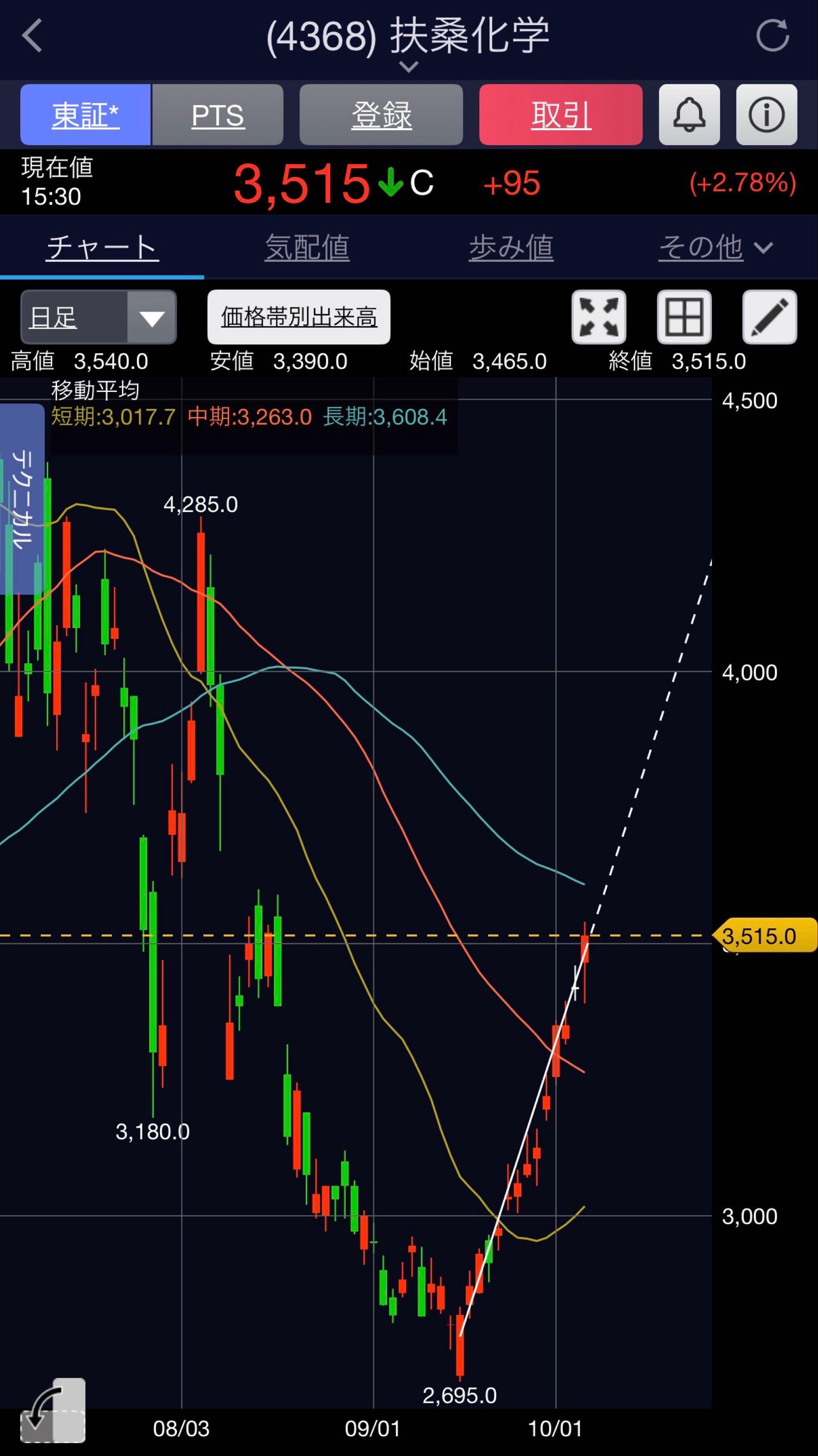Open the テクニカル side panel

[x=21, y=499]
